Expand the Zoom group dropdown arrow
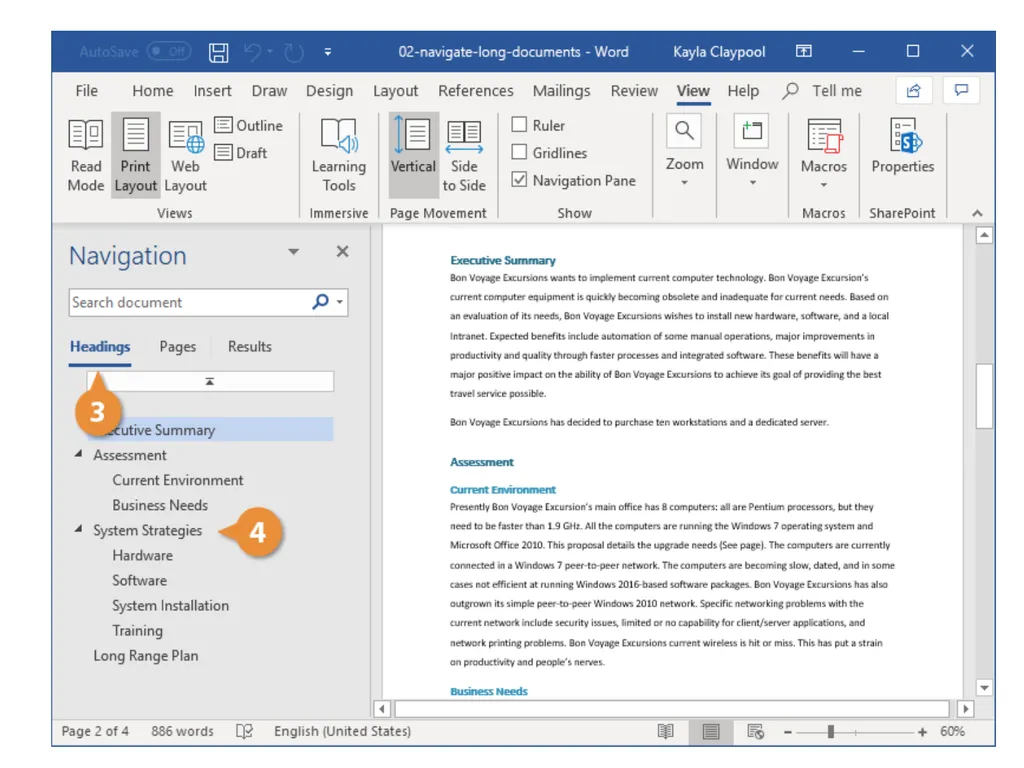 684,183
